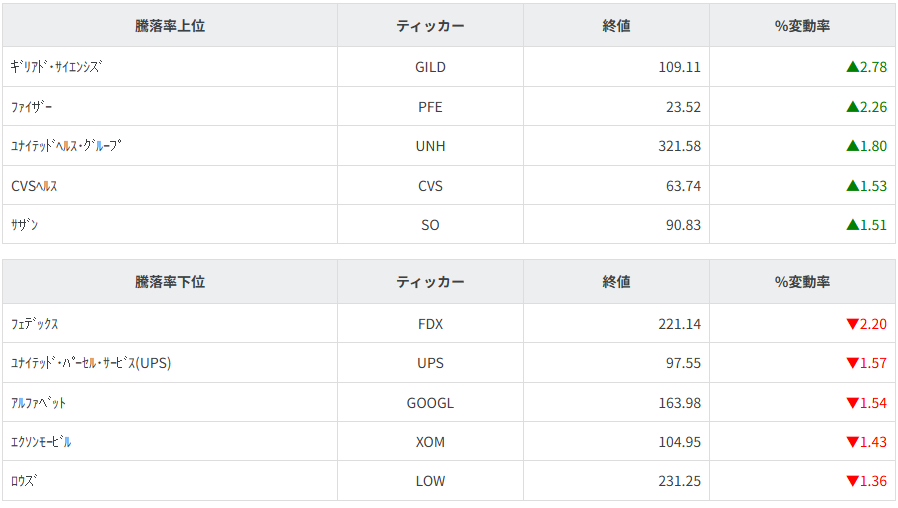Click the top table's ティッカー header
Screen dimensions: 898x508
(x=430, y=26)
